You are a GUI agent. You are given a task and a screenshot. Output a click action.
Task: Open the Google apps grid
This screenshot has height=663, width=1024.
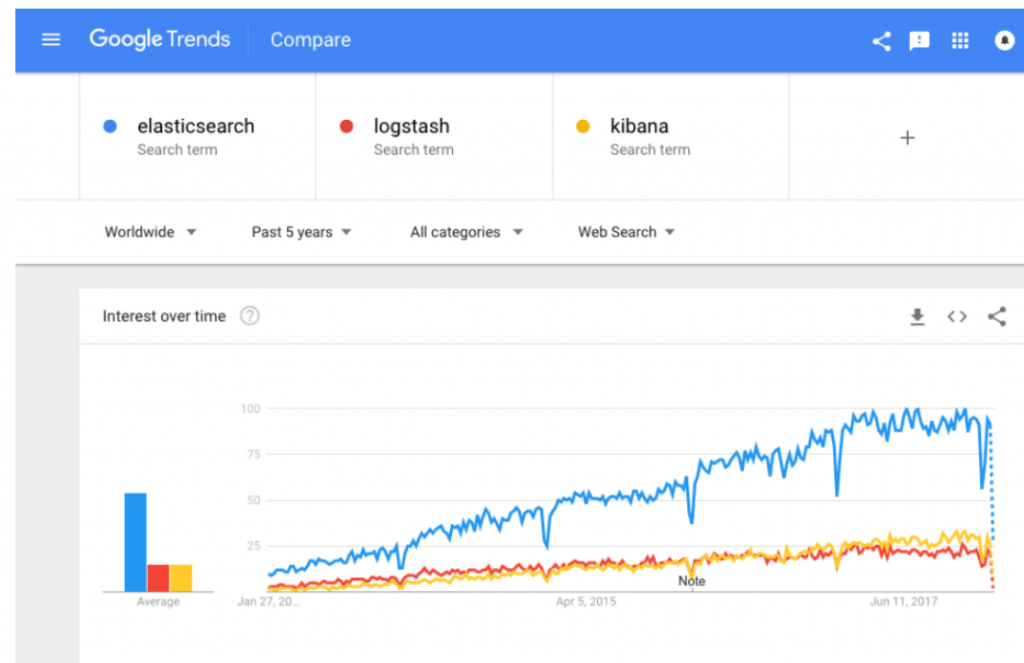pyautogui.click(x=960, y=41)
